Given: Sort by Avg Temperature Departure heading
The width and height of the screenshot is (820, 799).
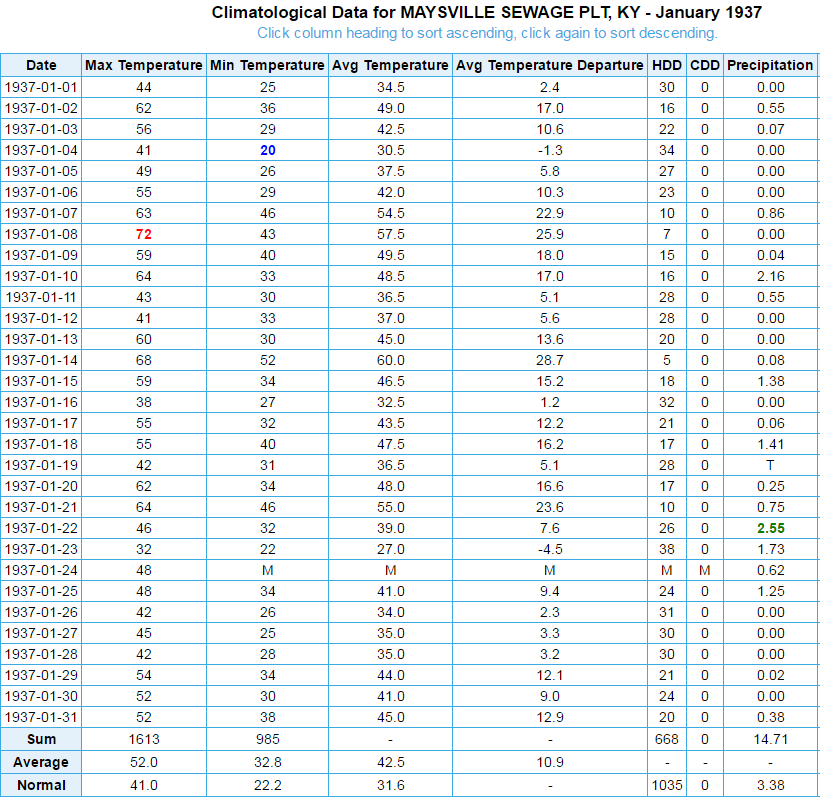Looking at the screenshot, I should tap(550, 65).
